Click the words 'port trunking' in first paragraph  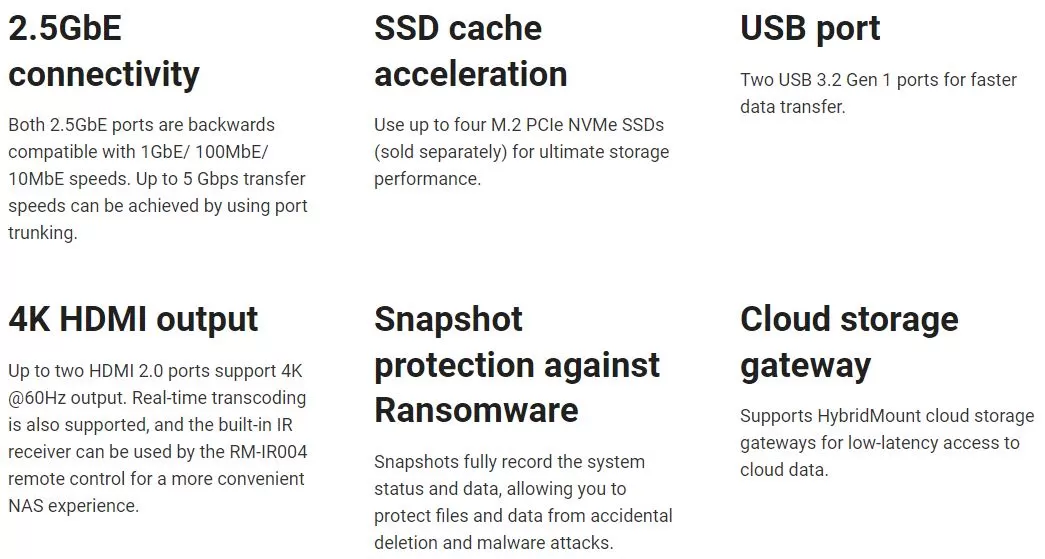[x=158, y=219]
